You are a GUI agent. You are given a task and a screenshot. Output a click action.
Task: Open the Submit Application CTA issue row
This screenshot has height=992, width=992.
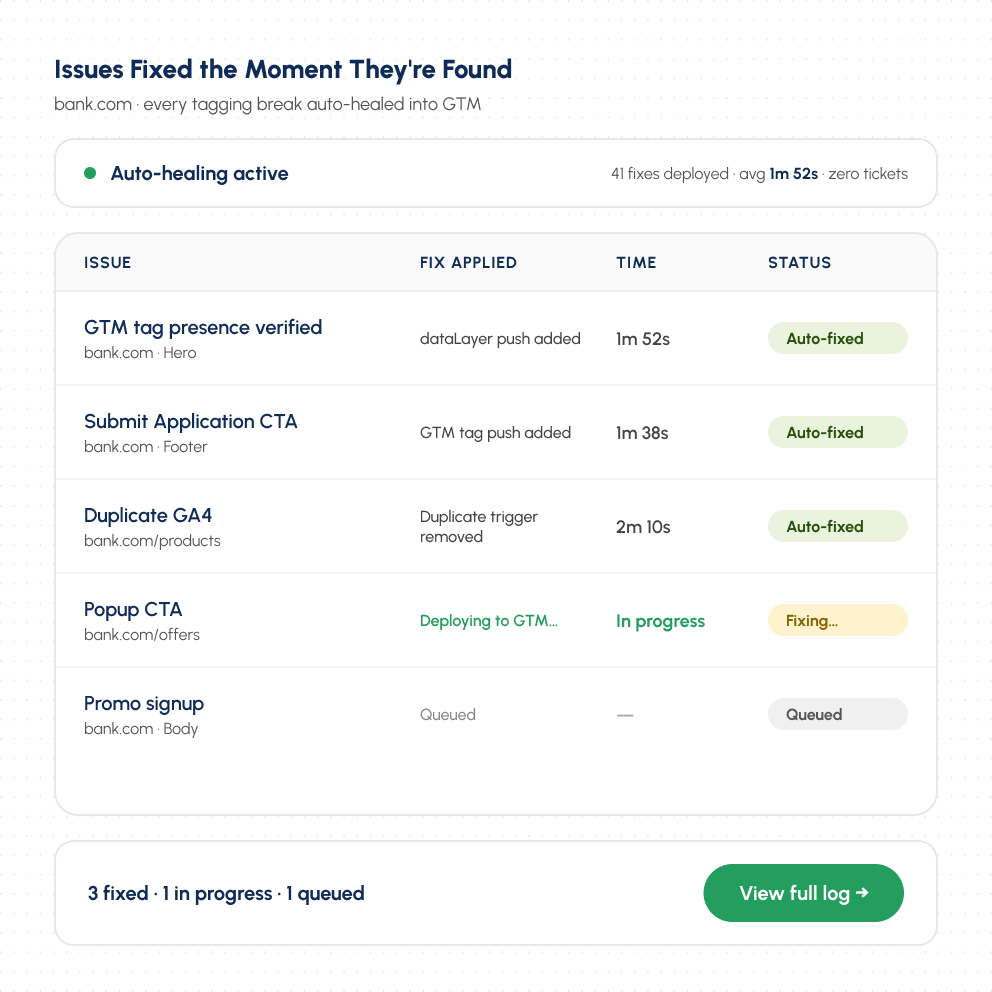click(496, 432)
